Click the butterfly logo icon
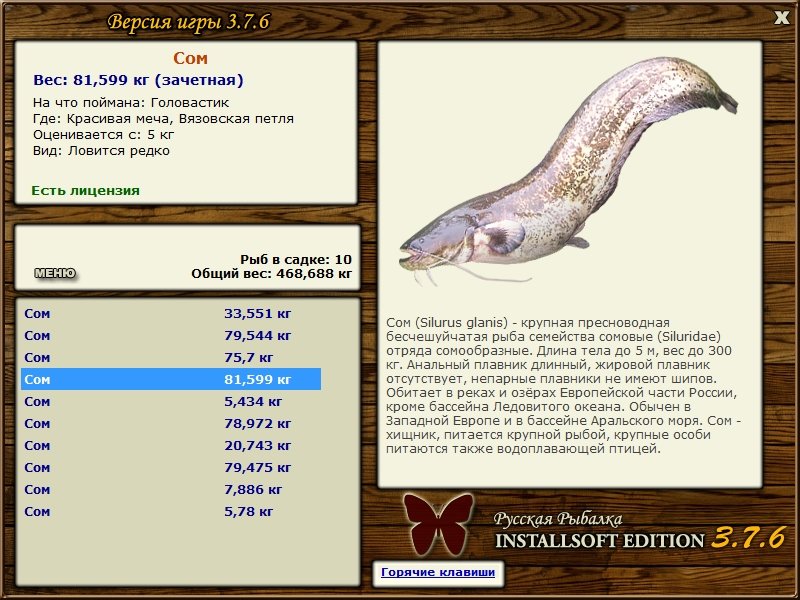This screenshot has height=600, width=800. tap(438, 524)
